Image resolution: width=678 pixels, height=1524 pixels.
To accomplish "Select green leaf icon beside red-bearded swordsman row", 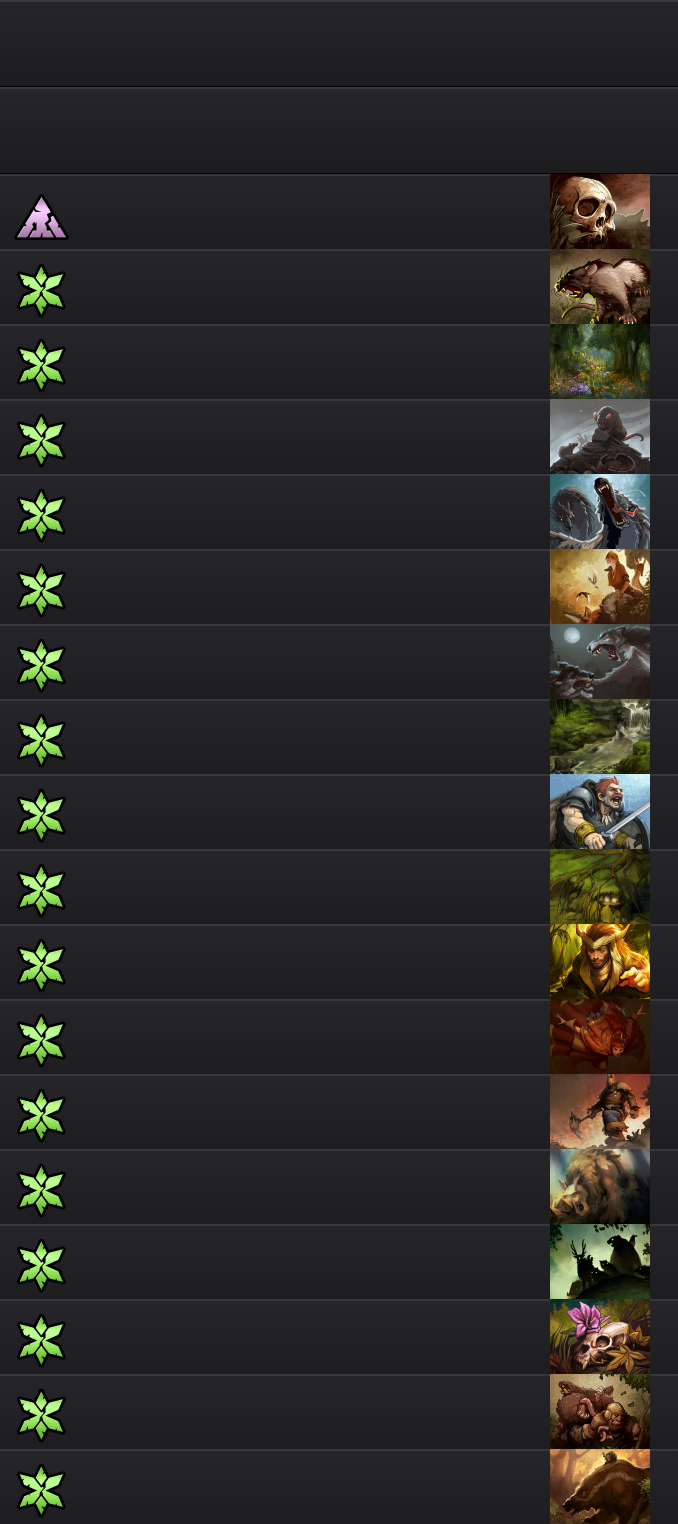I will (41, 815).
